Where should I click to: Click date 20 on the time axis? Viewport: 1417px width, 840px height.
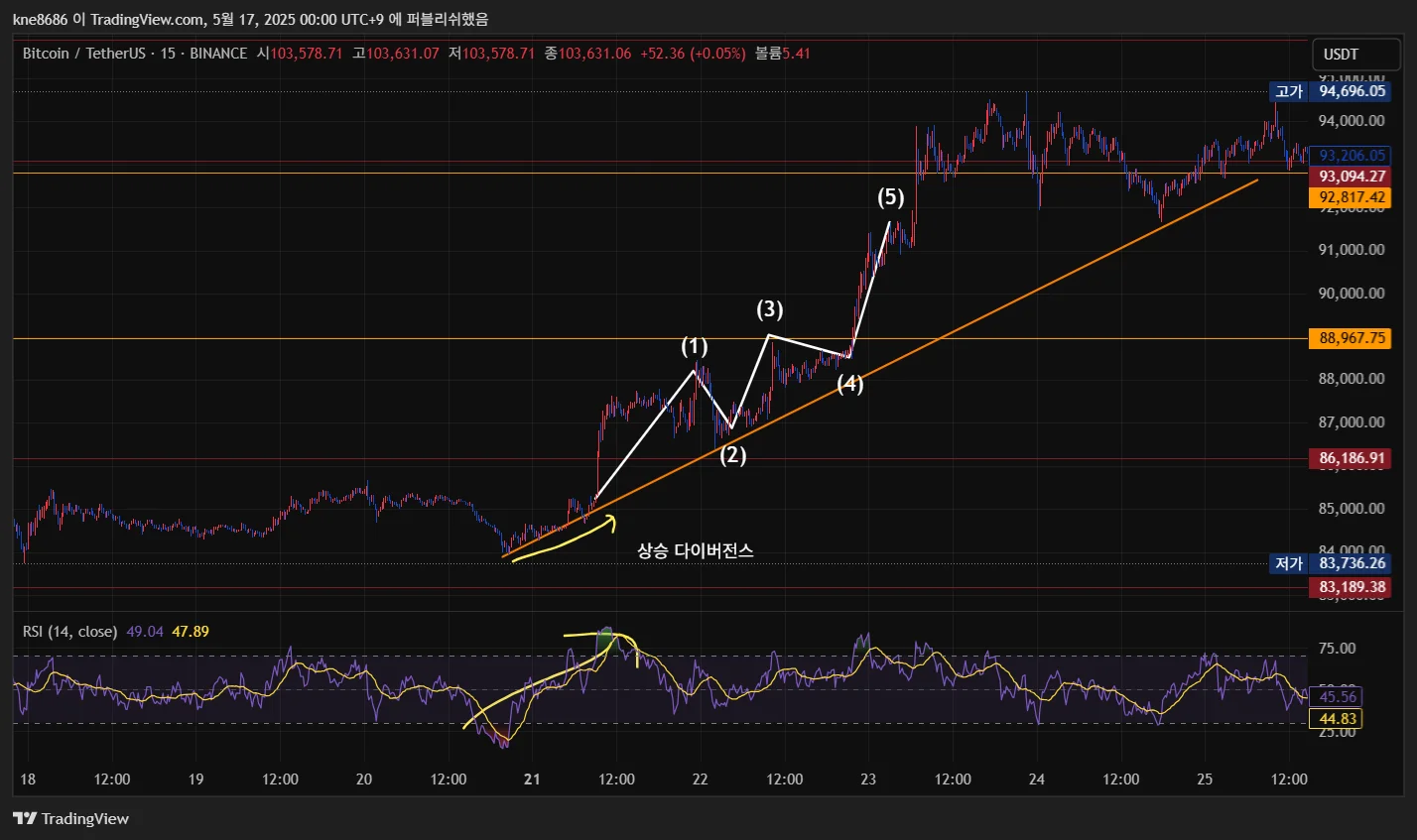(x=364, y=780)
